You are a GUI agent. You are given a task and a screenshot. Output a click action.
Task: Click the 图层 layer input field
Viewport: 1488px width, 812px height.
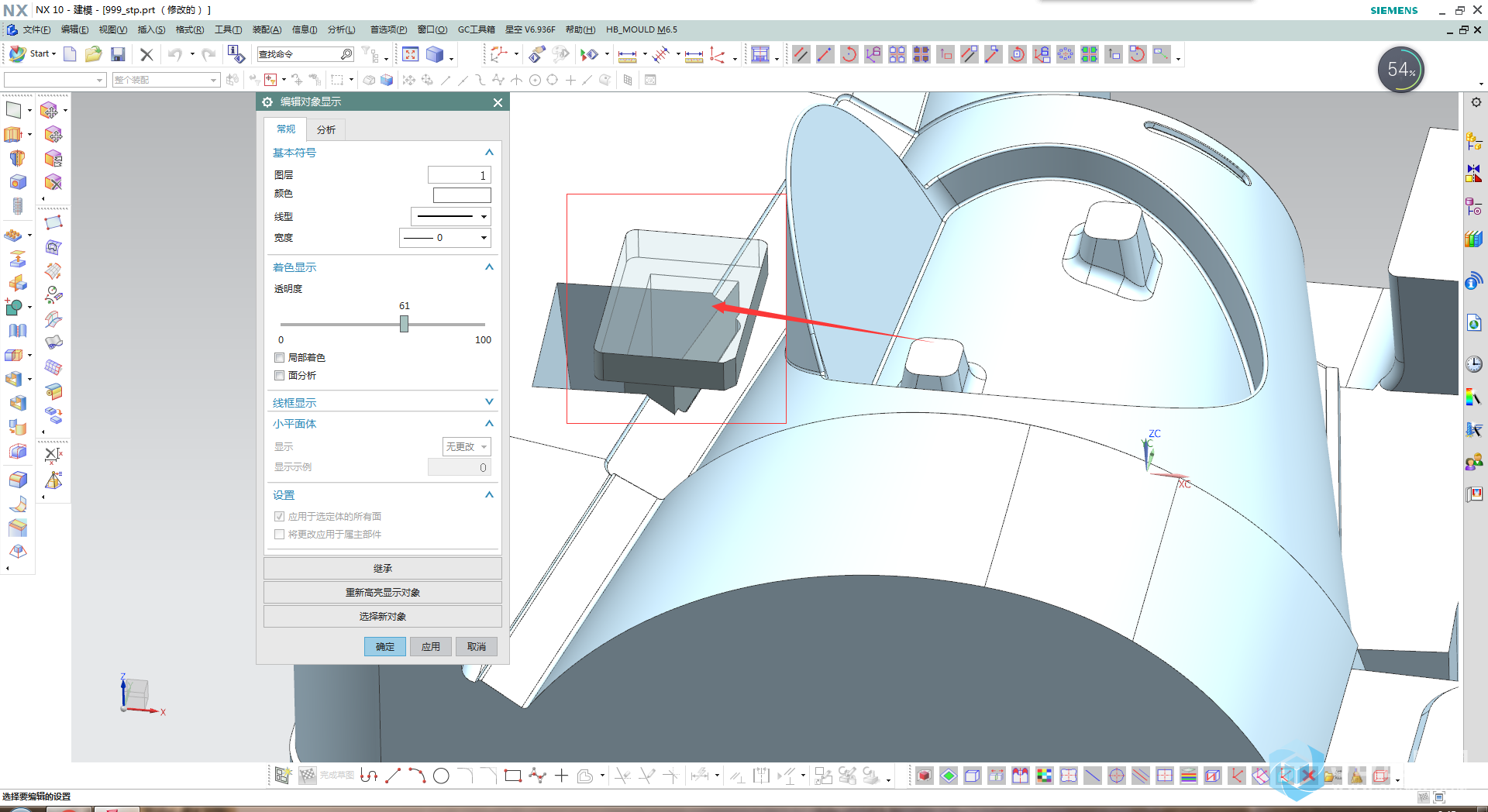tap(460, 175)
